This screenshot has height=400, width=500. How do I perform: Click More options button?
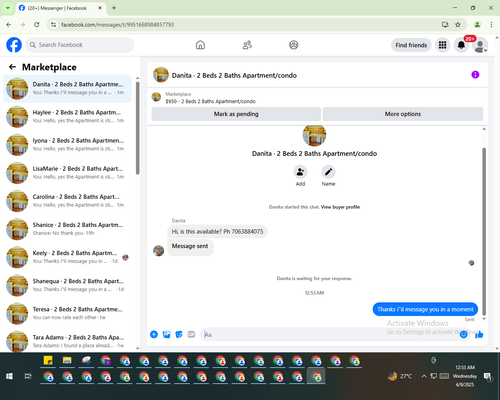coord(403,114)
